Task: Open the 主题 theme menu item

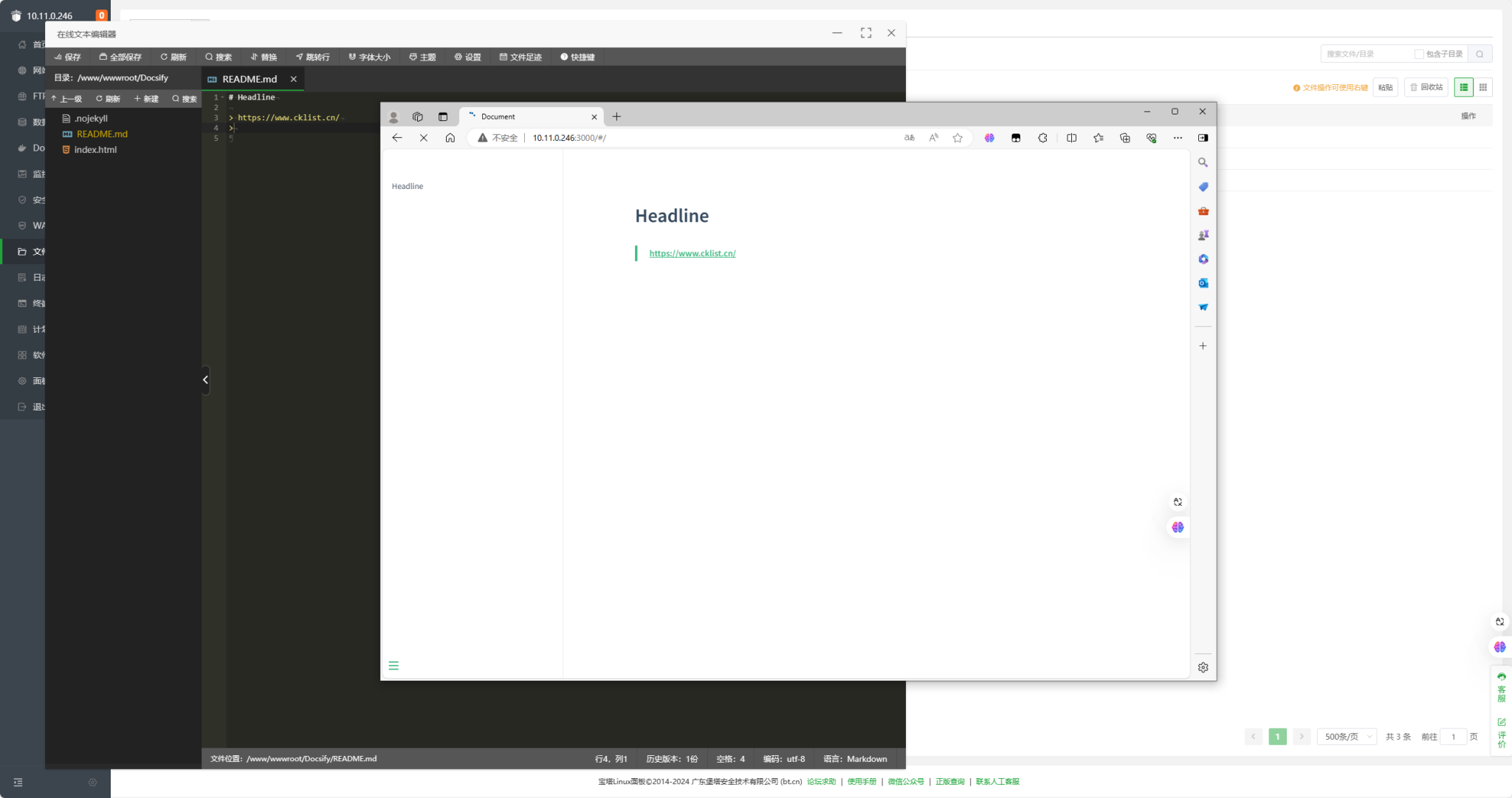Action: (423, 57)
